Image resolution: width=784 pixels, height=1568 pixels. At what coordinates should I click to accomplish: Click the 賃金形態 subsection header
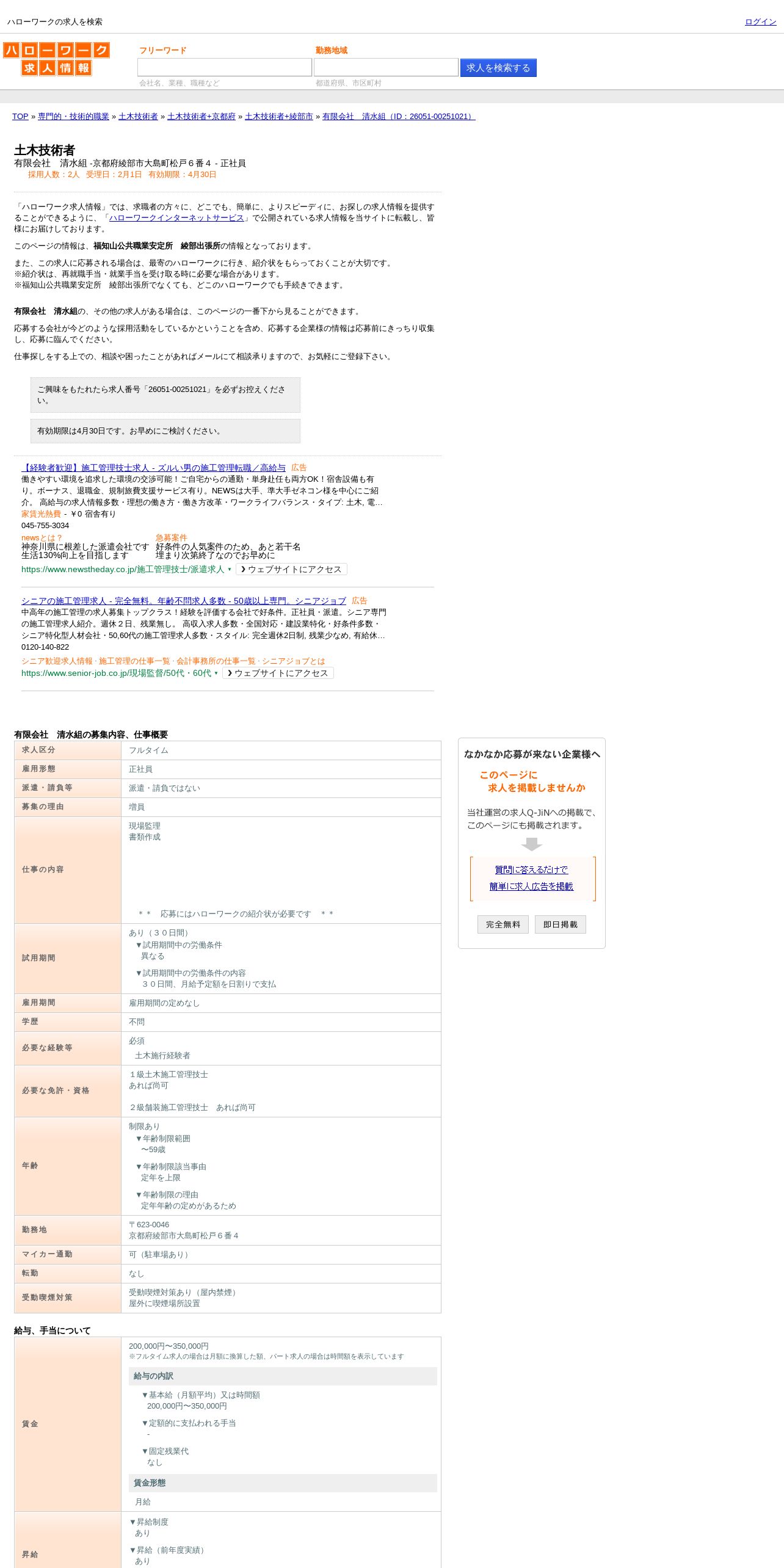[x=283, y=1483]
